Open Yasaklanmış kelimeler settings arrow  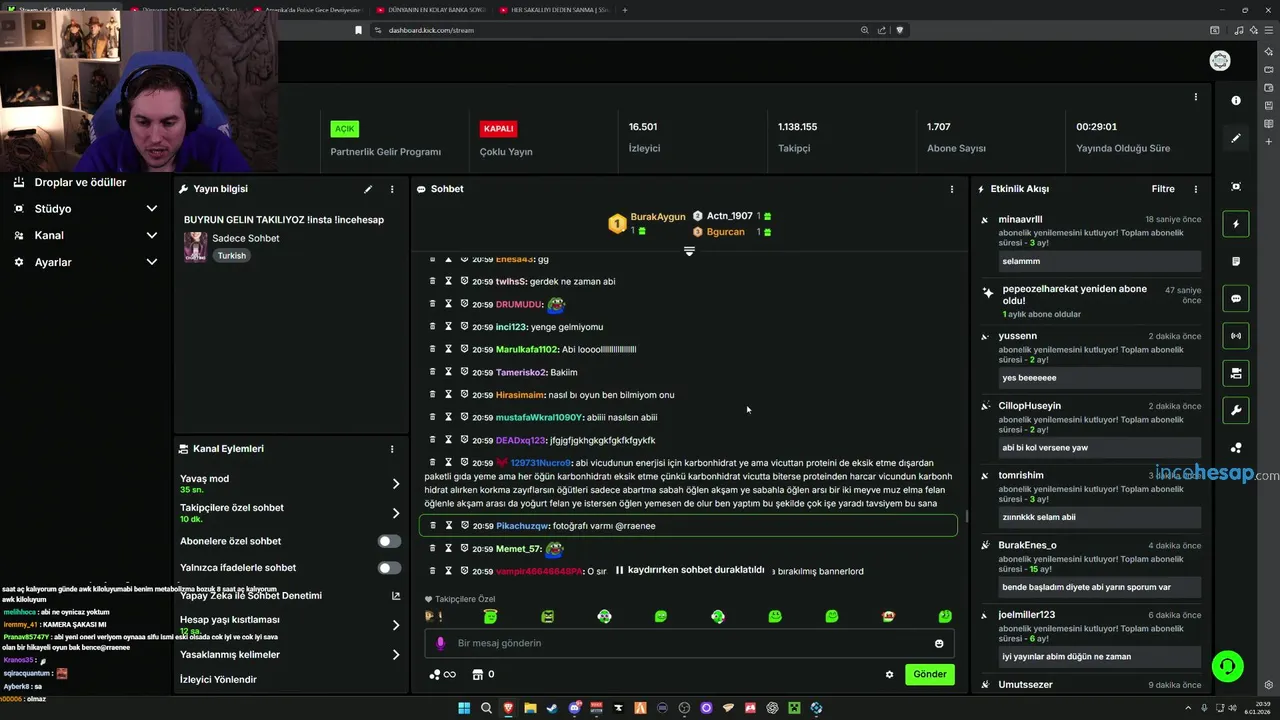[395, 655]
